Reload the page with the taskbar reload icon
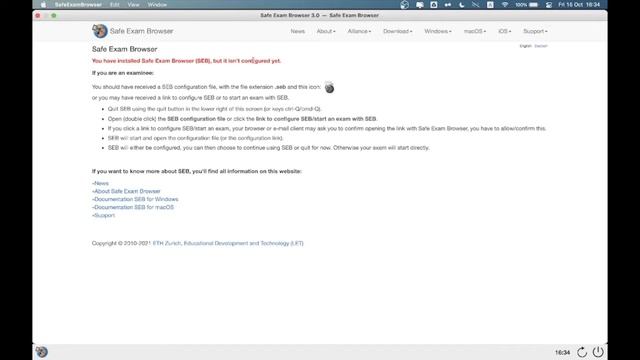The width and height of the screenshot is (640, 360). tap(582, 352)
